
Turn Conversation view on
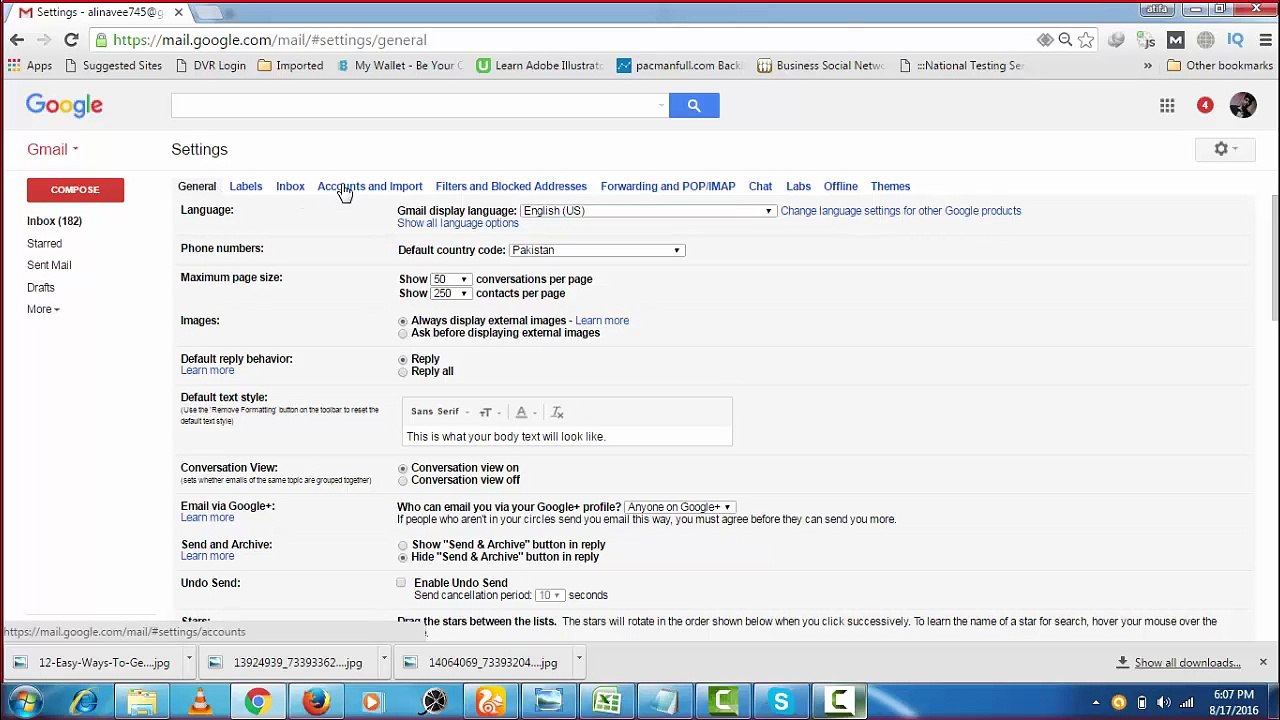coord(403,468)
